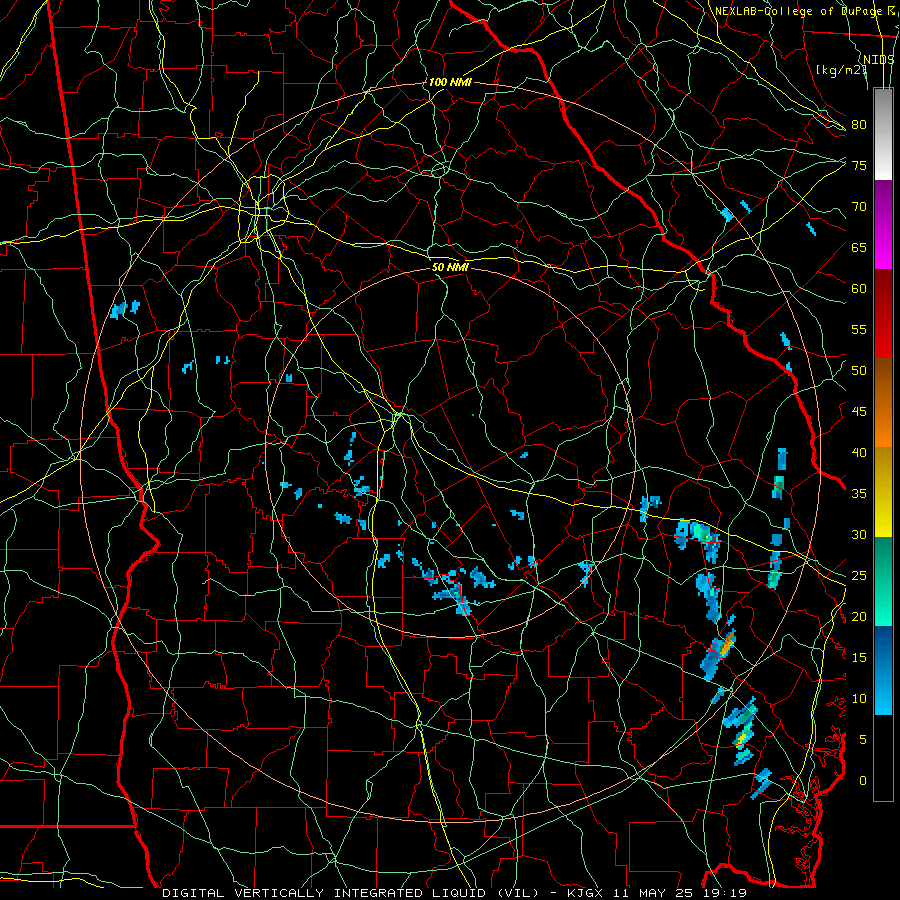
Task: Click the kg/m2 units label
Action: click(841, 70)
